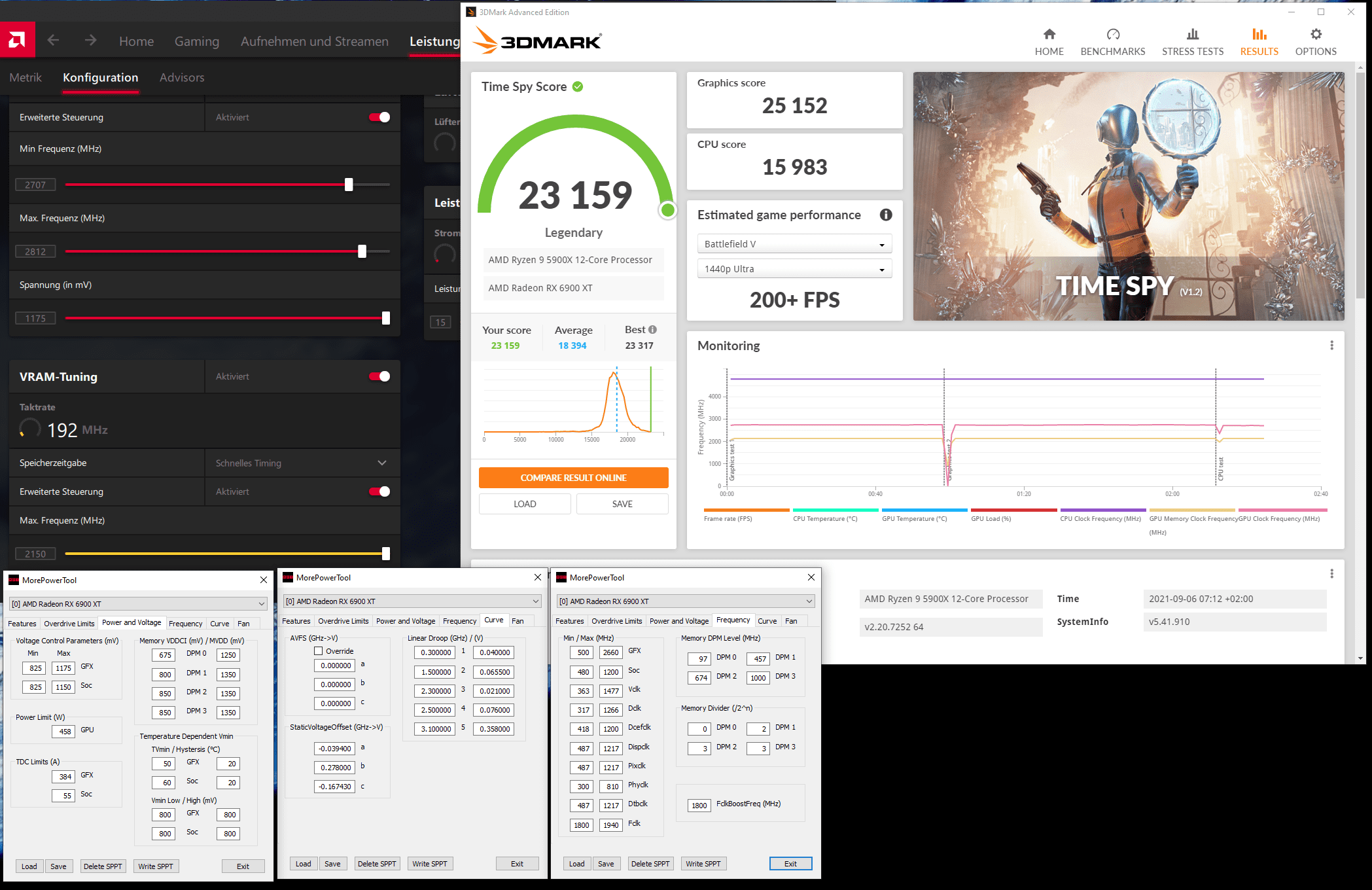
Task: Select Overdrive Limits tab in first MorePowerTool
Action: [x=69, y=624]
